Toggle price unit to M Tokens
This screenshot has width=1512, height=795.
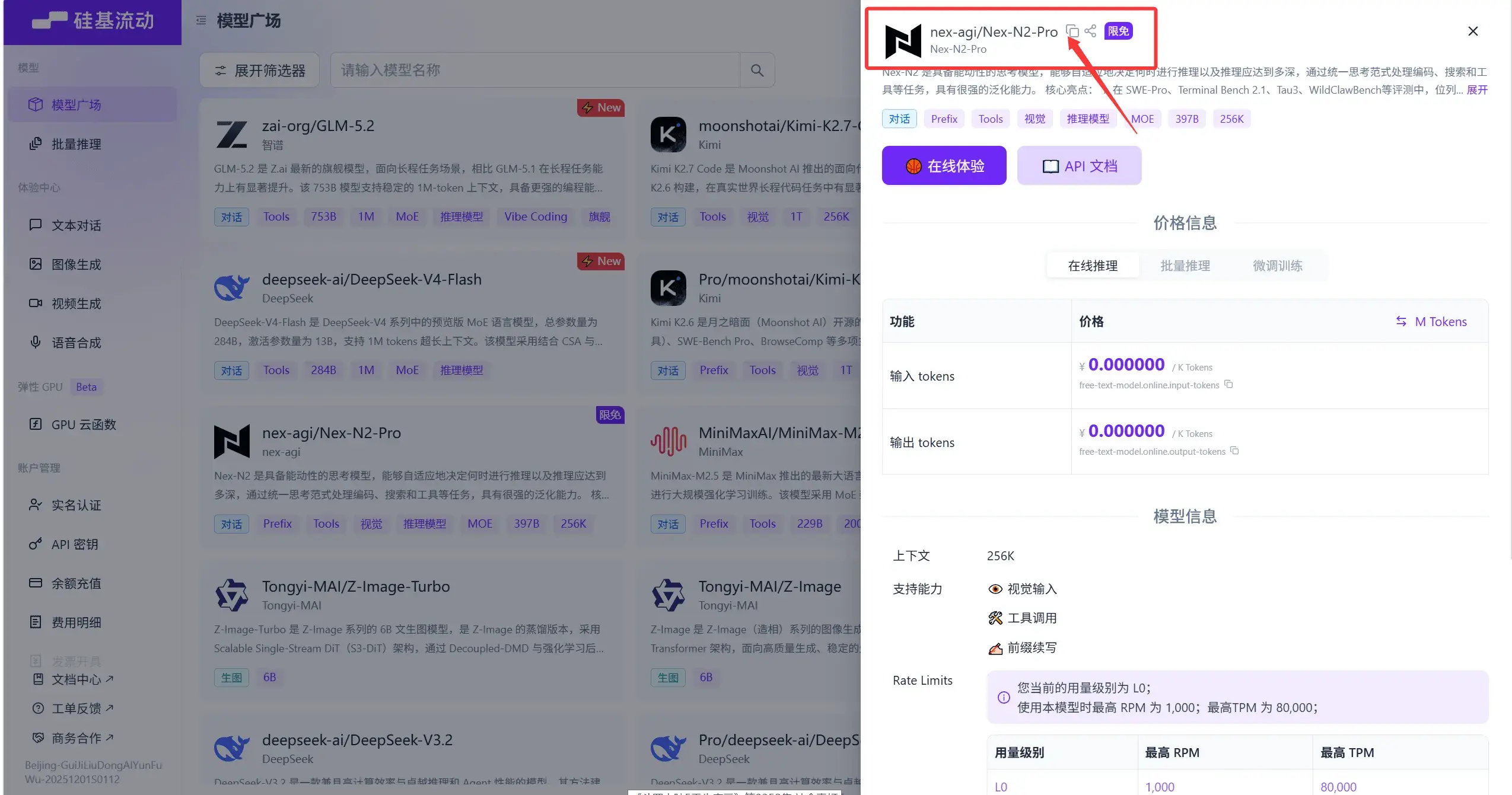tap(1431, 322)
